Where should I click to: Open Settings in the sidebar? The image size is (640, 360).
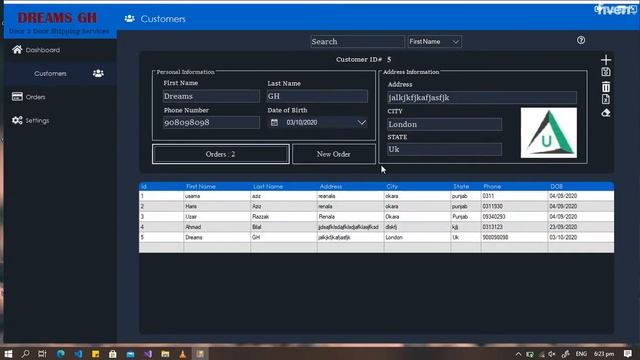37,120
